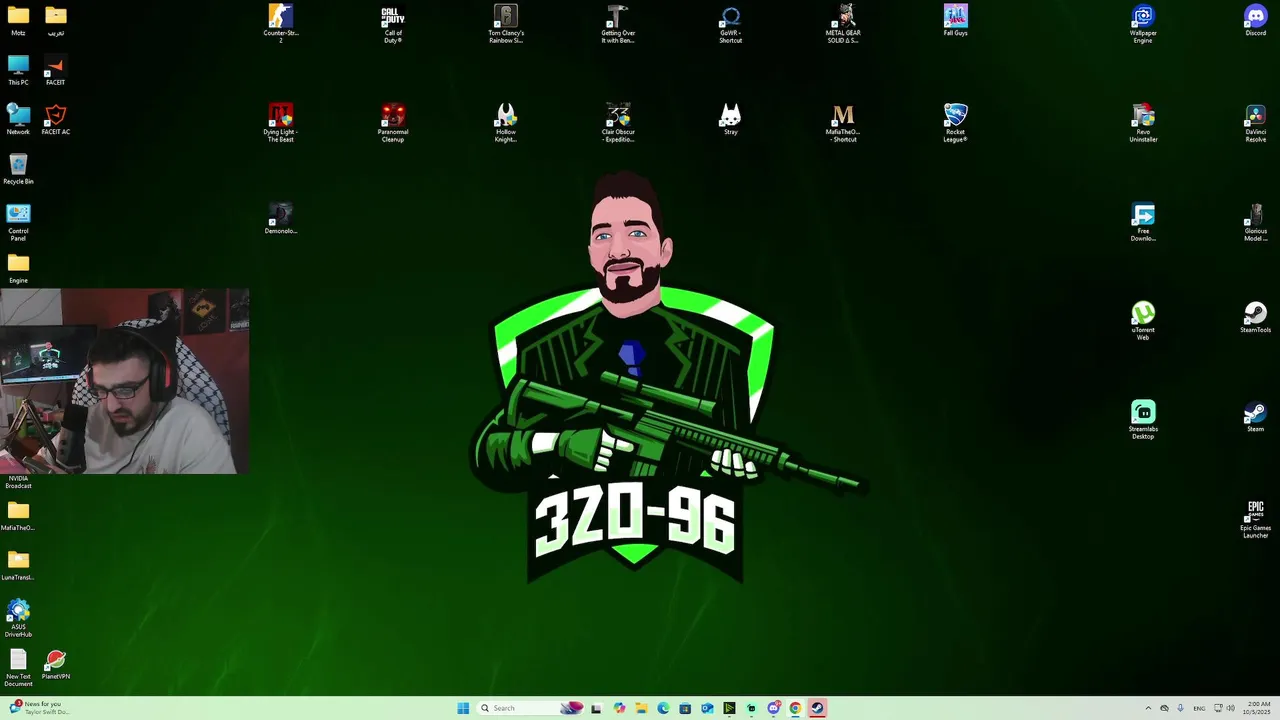
Task: Select the DaVinci Resolve desktop icon
Action: (x=1256, y=123)
